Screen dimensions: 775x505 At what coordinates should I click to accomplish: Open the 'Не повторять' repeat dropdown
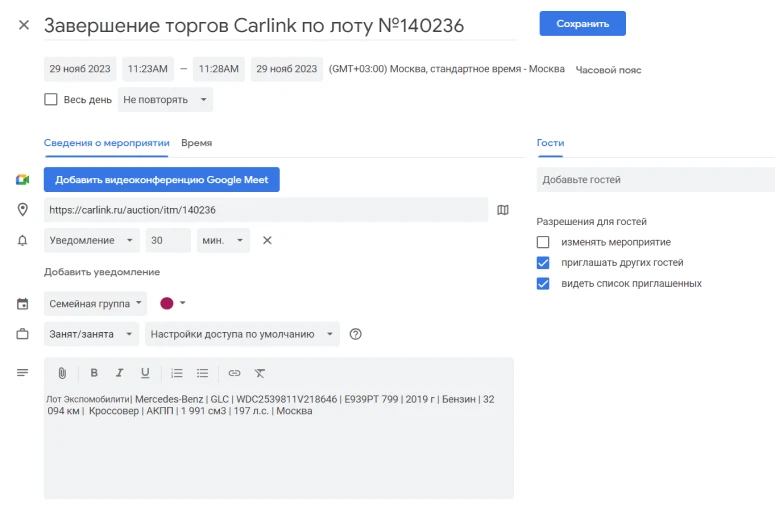[x=165, y=100]
